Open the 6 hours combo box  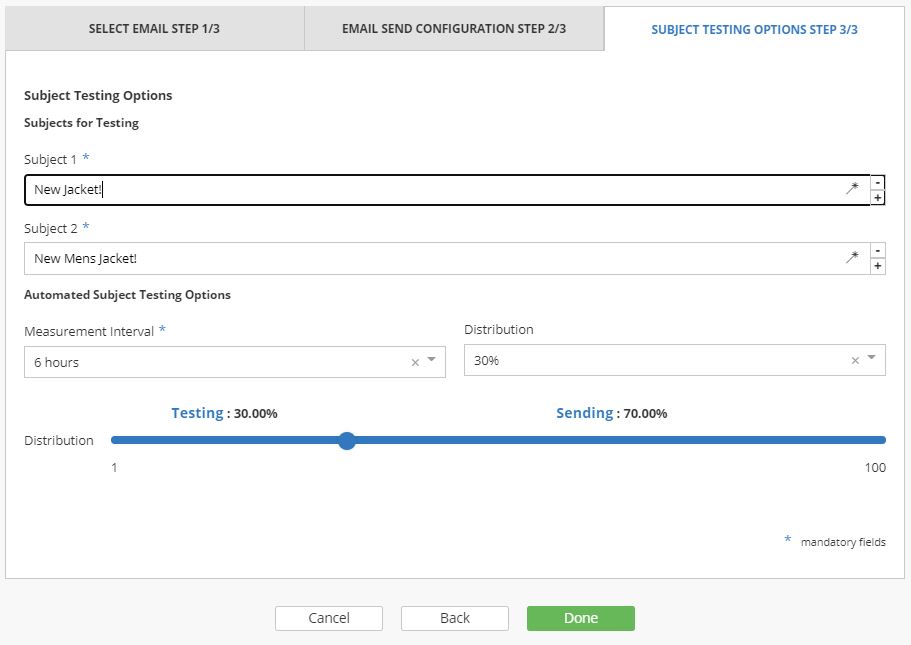click(x=235, y=362)
